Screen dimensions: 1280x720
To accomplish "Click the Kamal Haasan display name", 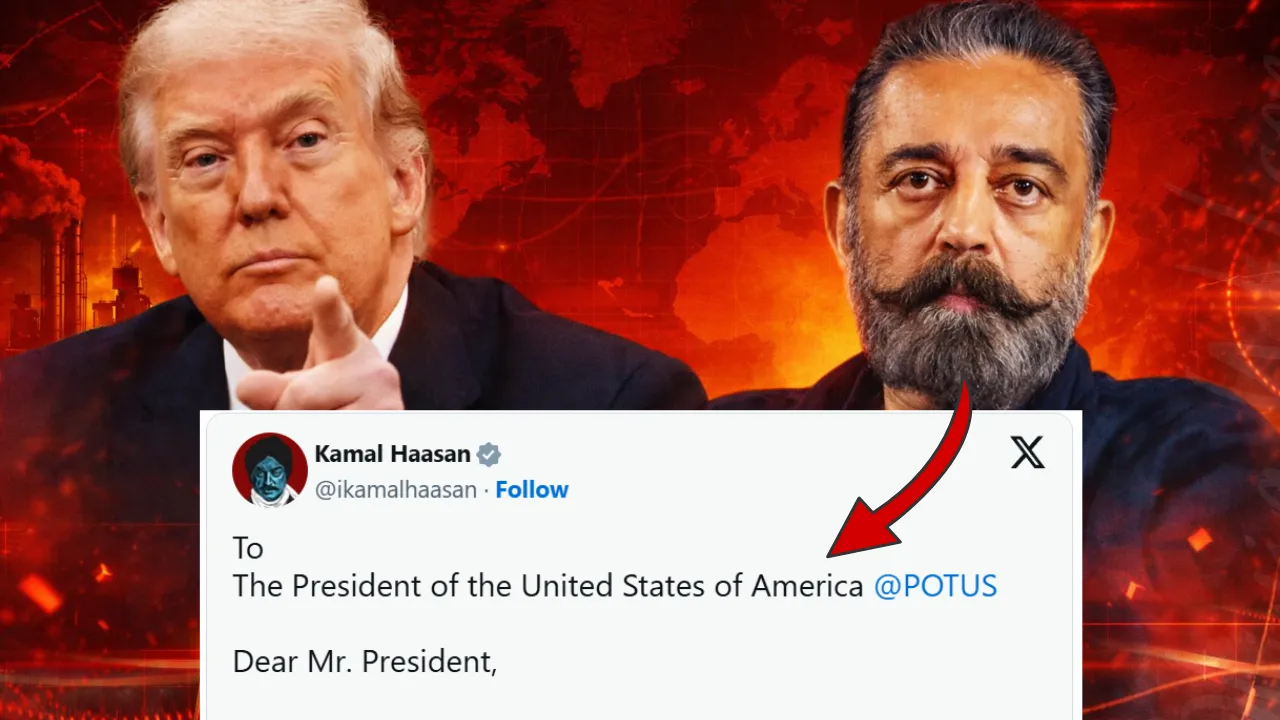I will (392, 454).
